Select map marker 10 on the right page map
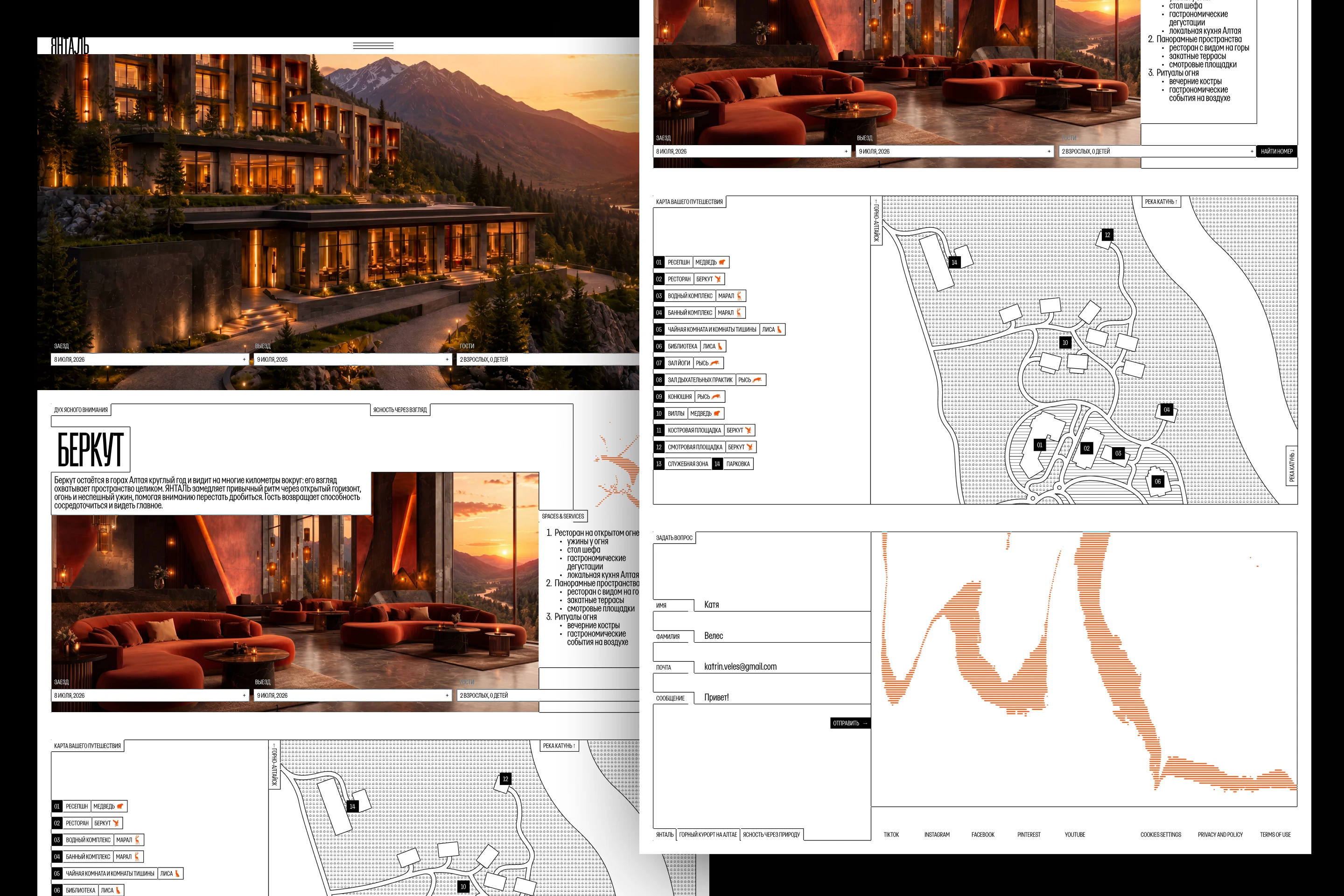 click(1065, 343)
